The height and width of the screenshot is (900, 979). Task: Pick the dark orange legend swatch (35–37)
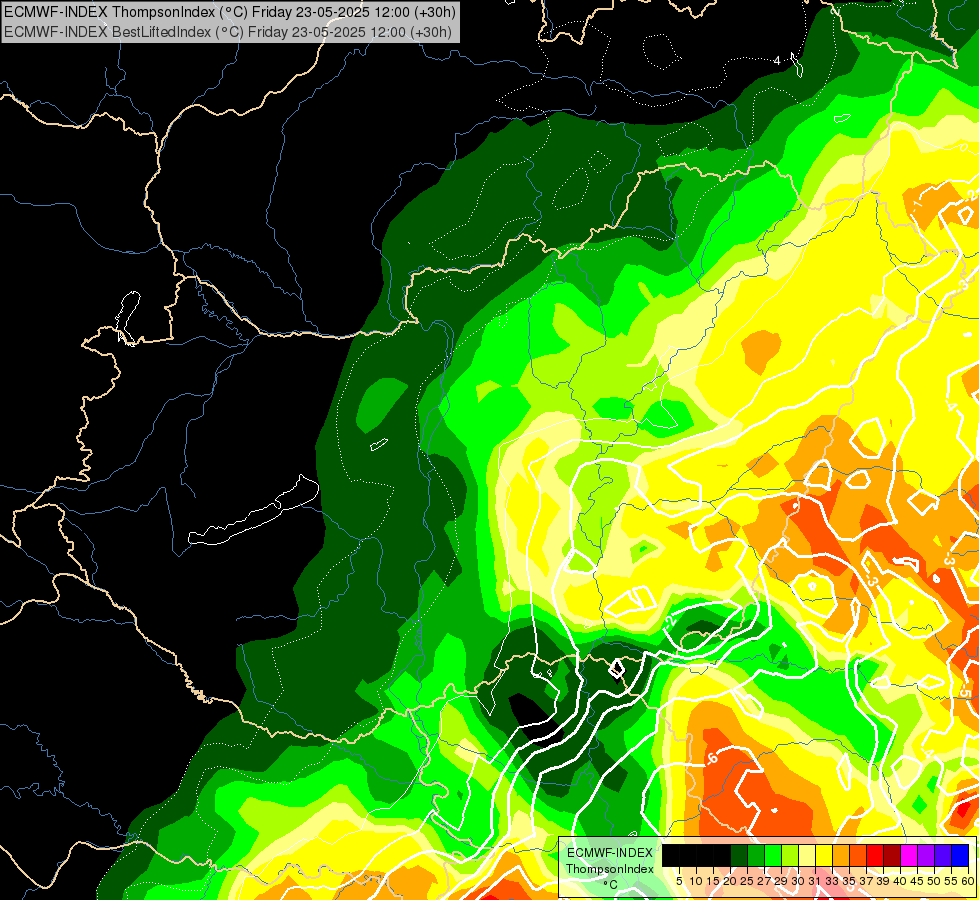pos(858,855)
